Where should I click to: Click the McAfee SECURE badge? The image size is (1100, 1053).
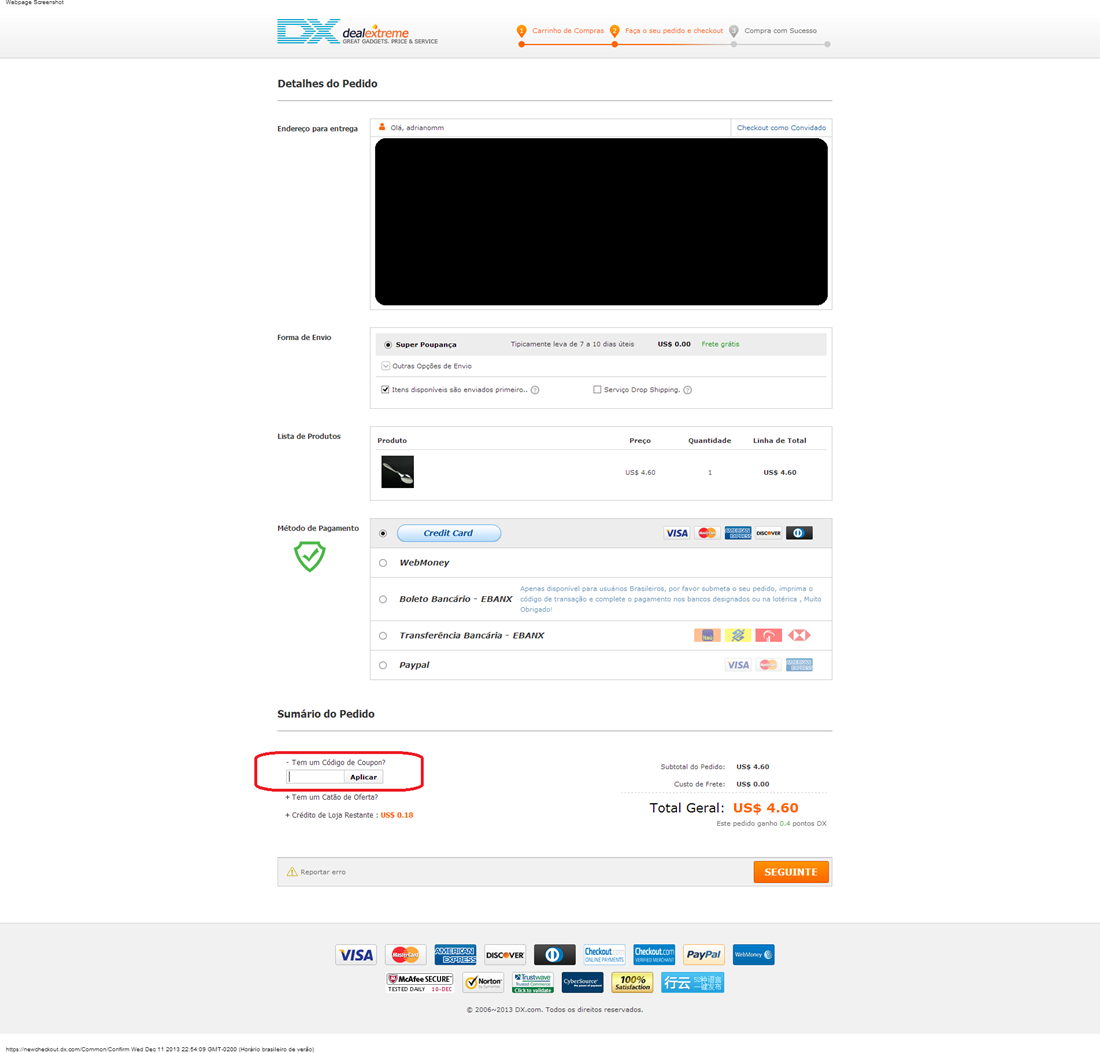pyautogui.click(x=420, y=983)
